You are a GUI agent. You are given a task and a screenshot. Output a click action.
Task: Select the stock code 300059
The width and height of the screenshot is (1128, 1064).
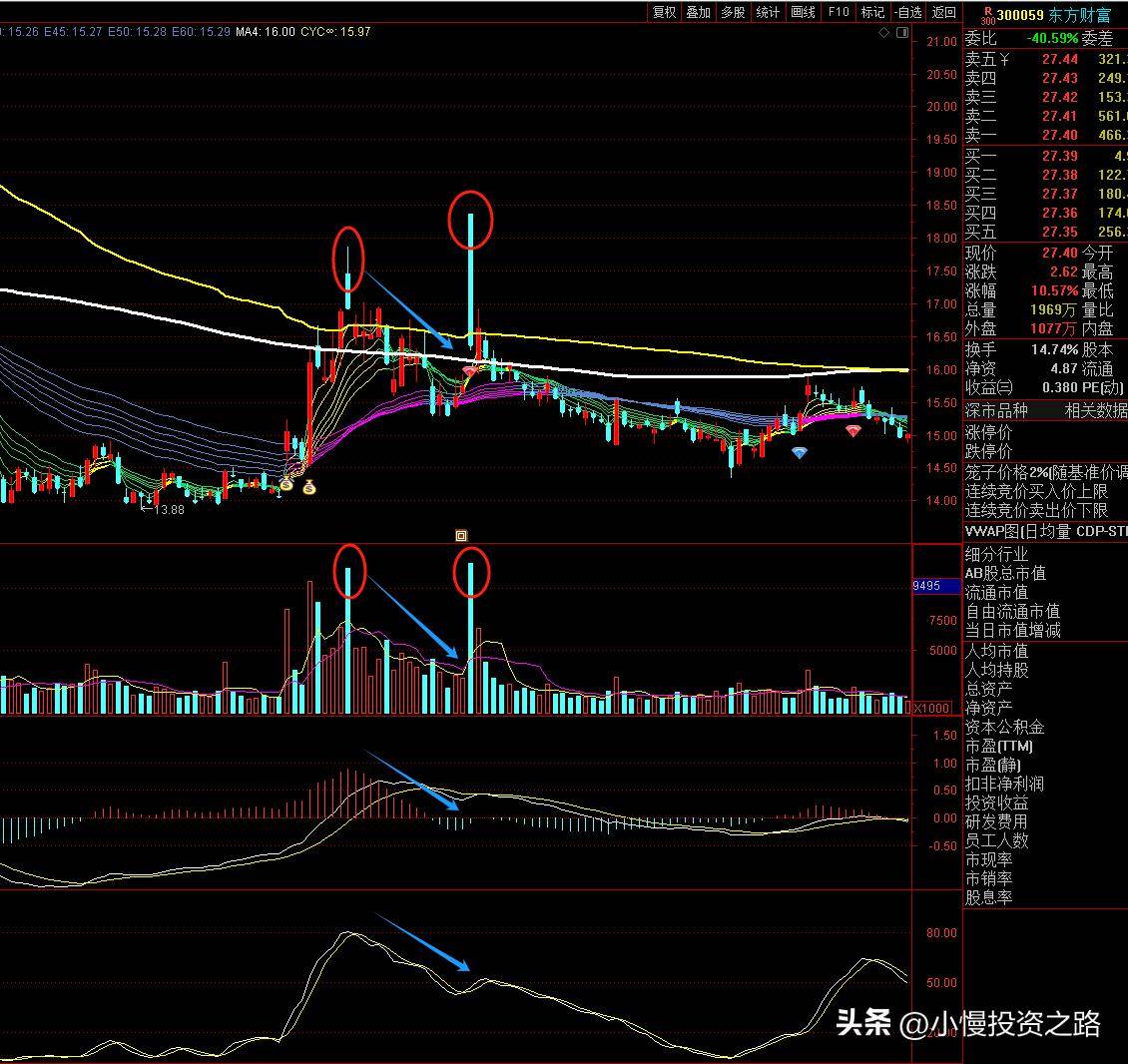pos(1019,15)
